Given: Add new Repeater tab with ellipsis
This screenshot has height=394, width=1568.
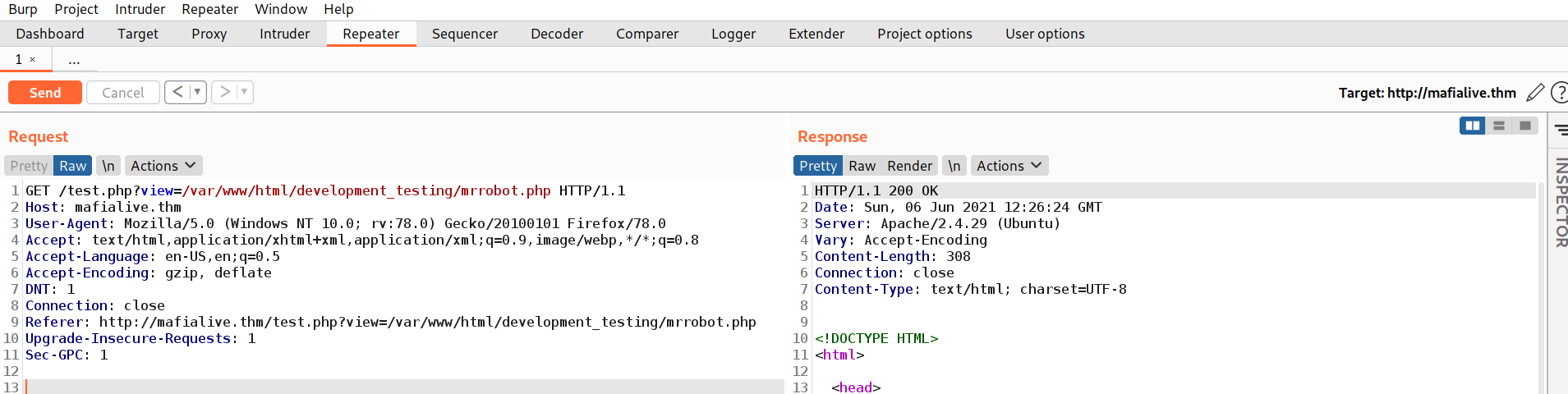Looking at the screenshot, I should click(74, 59).
